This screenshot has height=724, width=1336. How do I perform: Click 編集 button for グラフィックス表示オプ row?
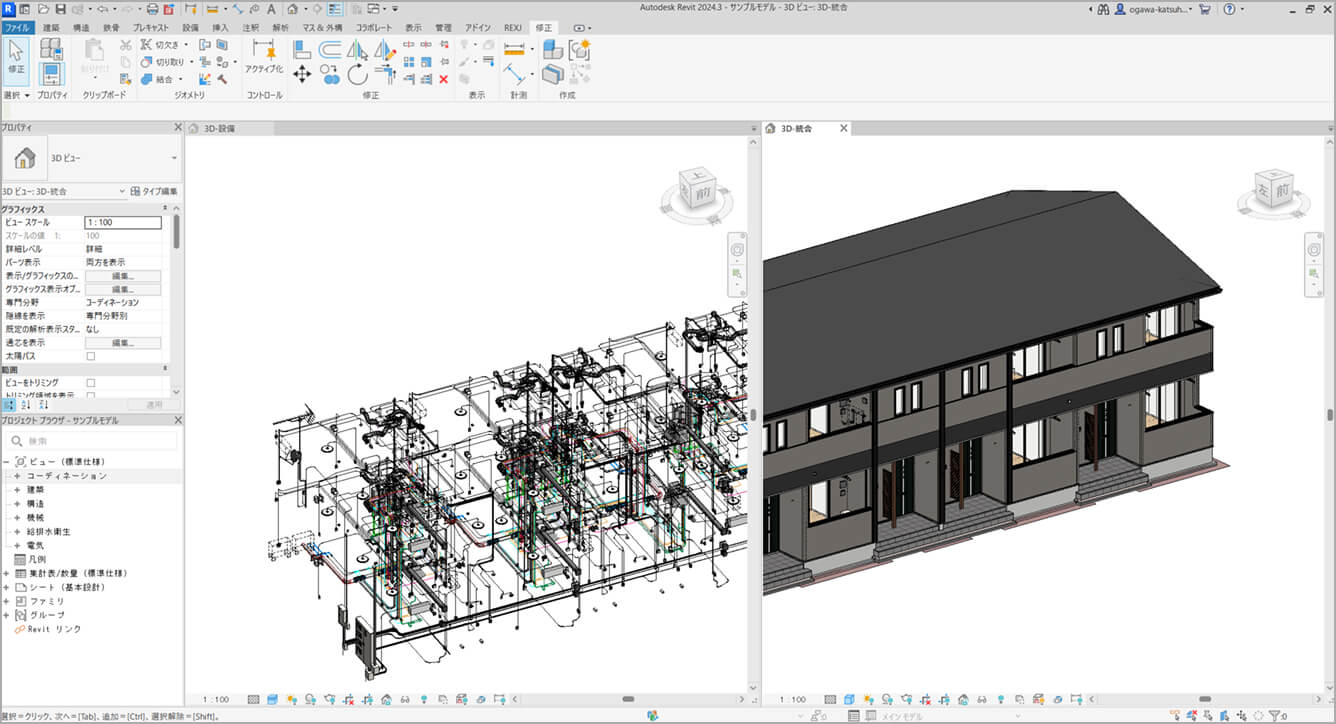123,289
